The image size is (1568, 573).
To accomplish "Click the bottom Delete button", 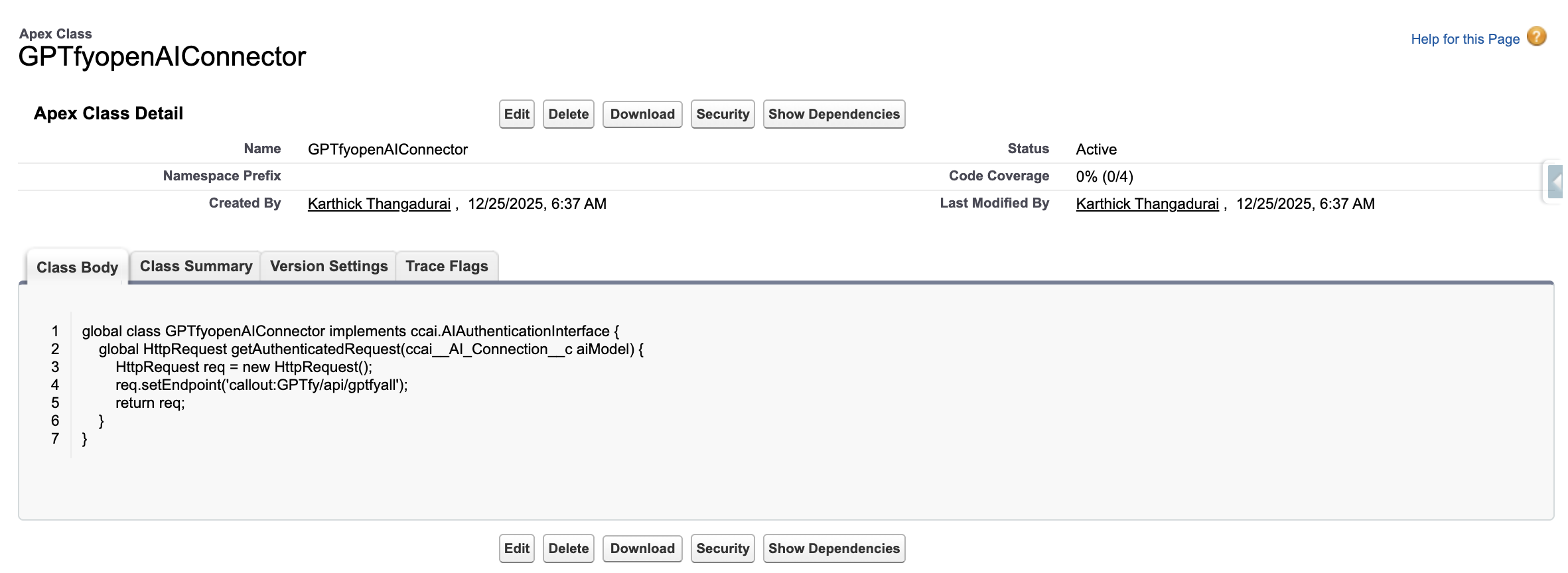I will click(x=568, y=548).
